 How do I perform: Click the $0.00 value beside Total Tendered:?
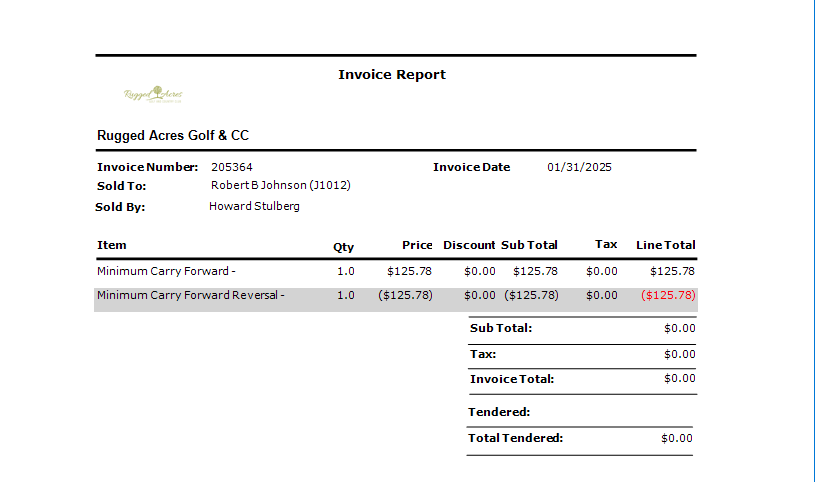click(677, 438)
